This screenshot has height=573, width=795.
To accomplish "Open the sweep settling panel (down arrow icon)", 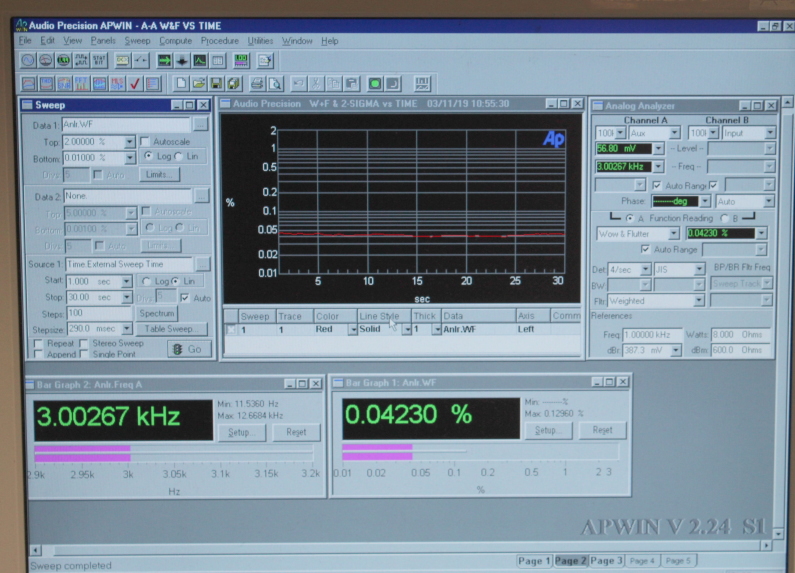I will (x=182, y=60).
